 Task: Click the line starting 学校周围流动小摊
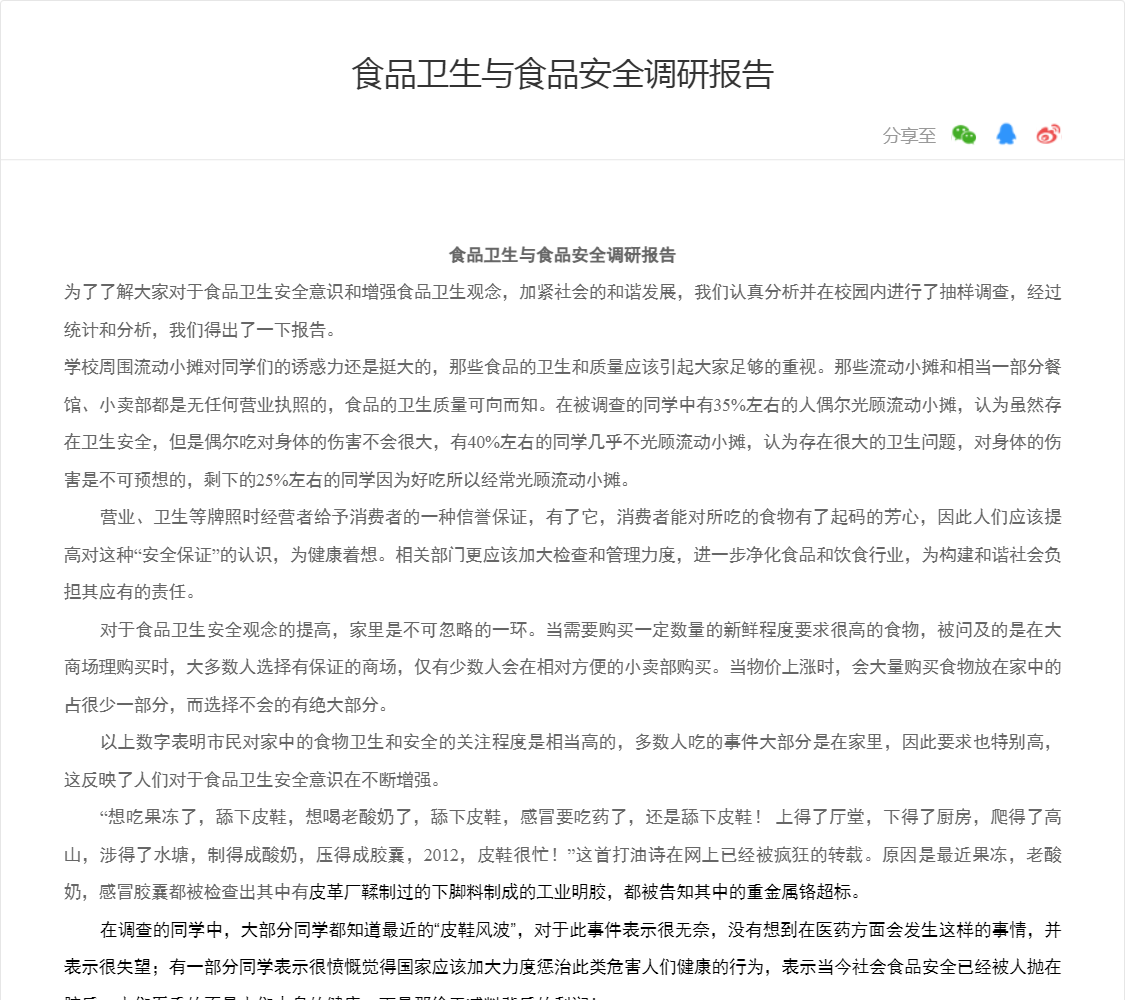(562, 367)
